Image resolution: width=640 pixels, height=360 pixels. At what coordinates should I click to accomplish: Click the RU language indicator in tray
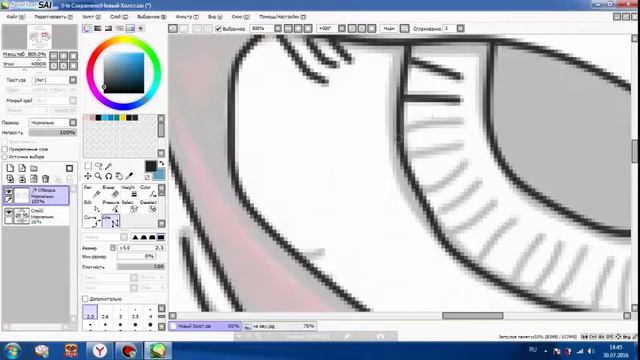click(x=533, y=350)
